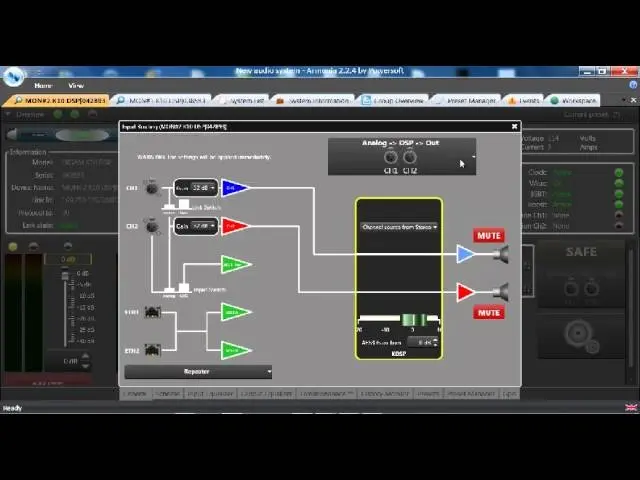Toggle the Link Switch under CH1

pos(176,206)
